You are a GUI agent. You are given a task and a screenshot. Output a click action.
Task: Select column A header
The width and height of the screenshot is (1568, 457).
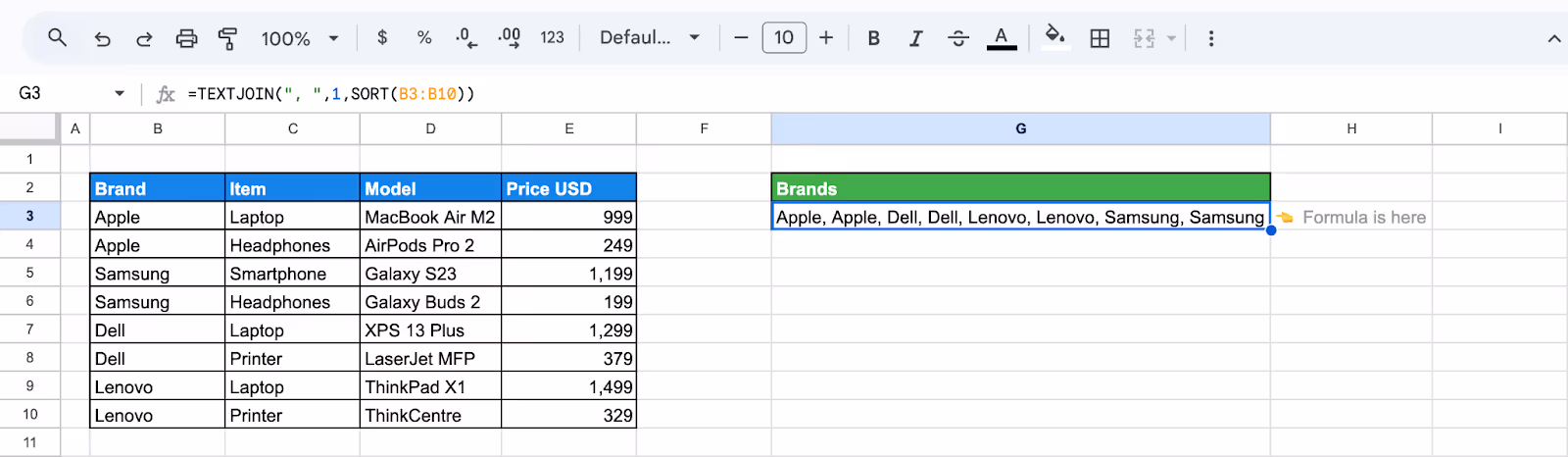(x=75, y=128)
